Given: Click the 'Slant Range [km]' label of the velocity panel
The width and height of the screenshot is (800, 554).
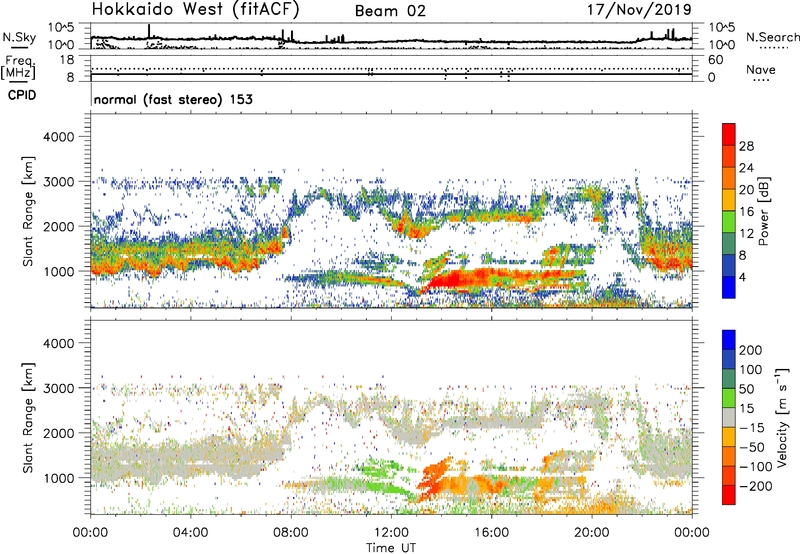Looking at the screenshot, I should coord(29,417).
